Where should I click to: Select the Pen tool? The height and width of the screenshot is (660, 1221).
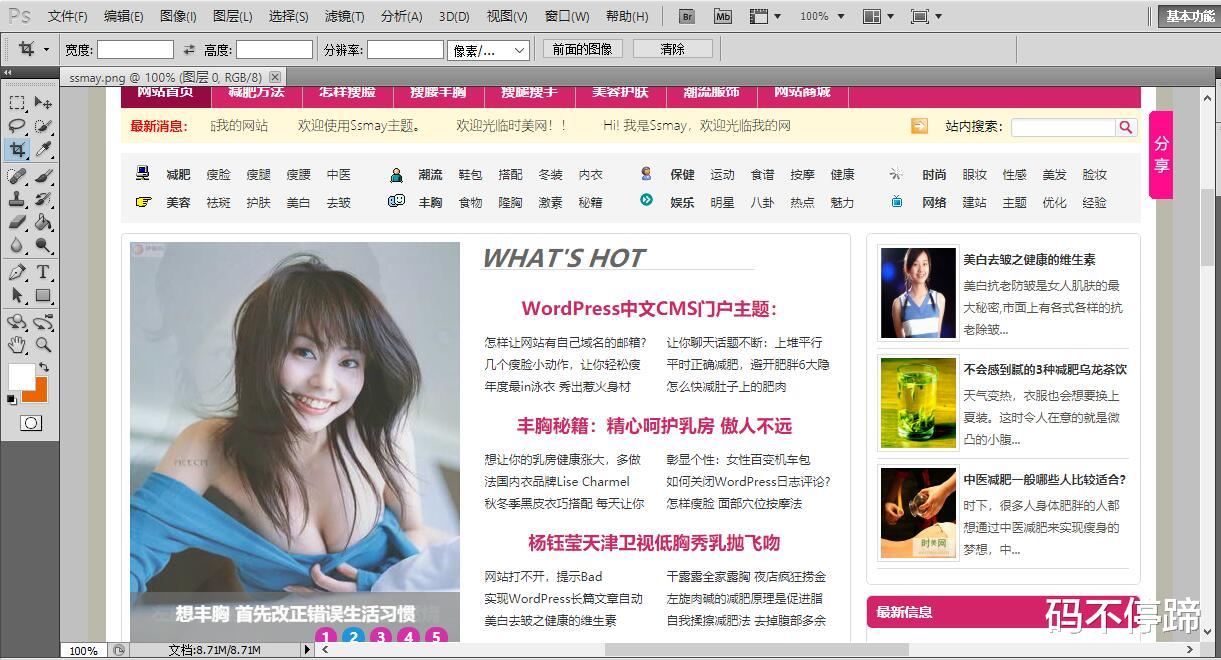tap(15, 271)
